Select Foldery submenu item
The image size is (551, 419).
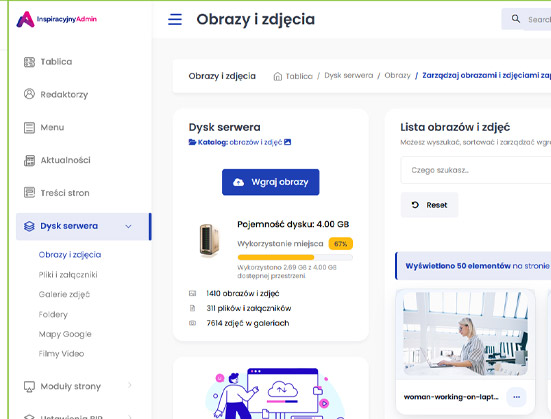tap(53, 314)
